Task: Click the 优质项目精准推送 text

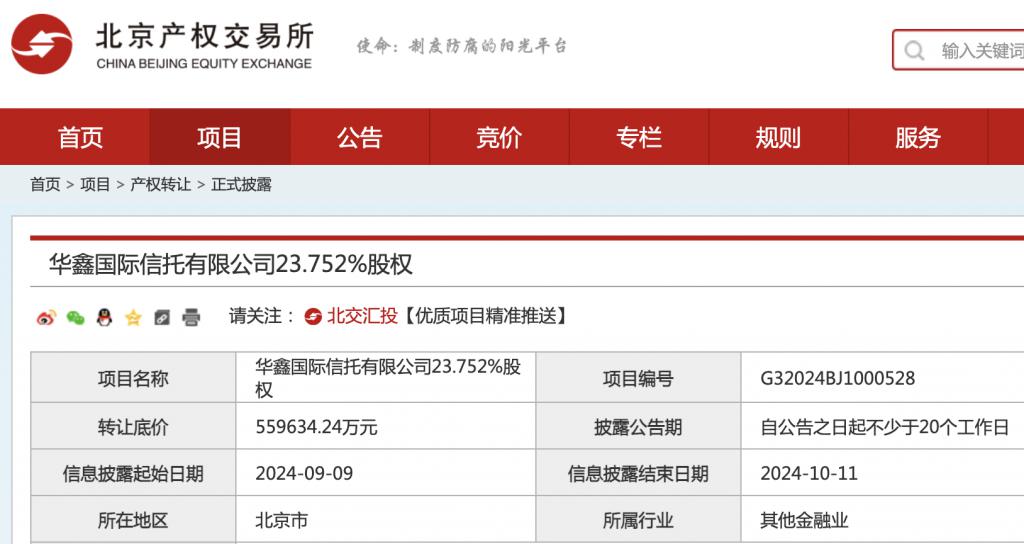Action: [484, 317]
